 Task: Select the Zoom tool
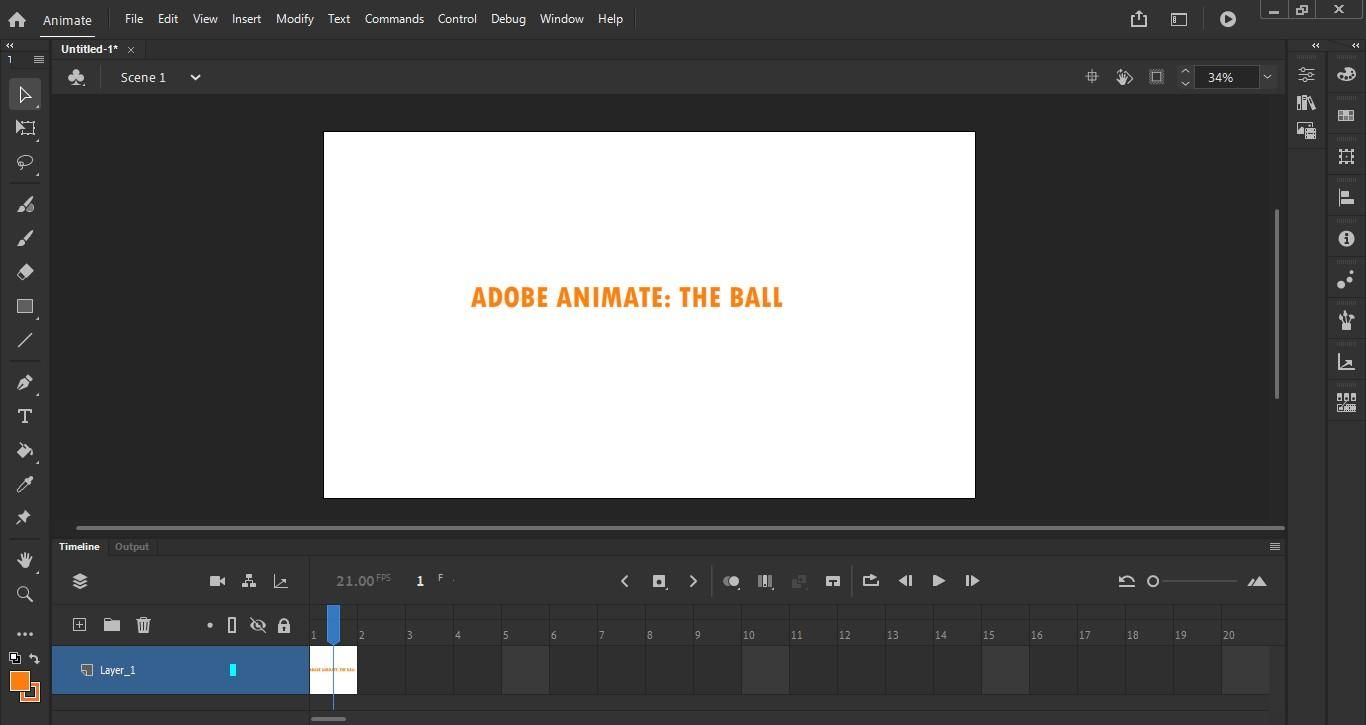tap(26, 594)
